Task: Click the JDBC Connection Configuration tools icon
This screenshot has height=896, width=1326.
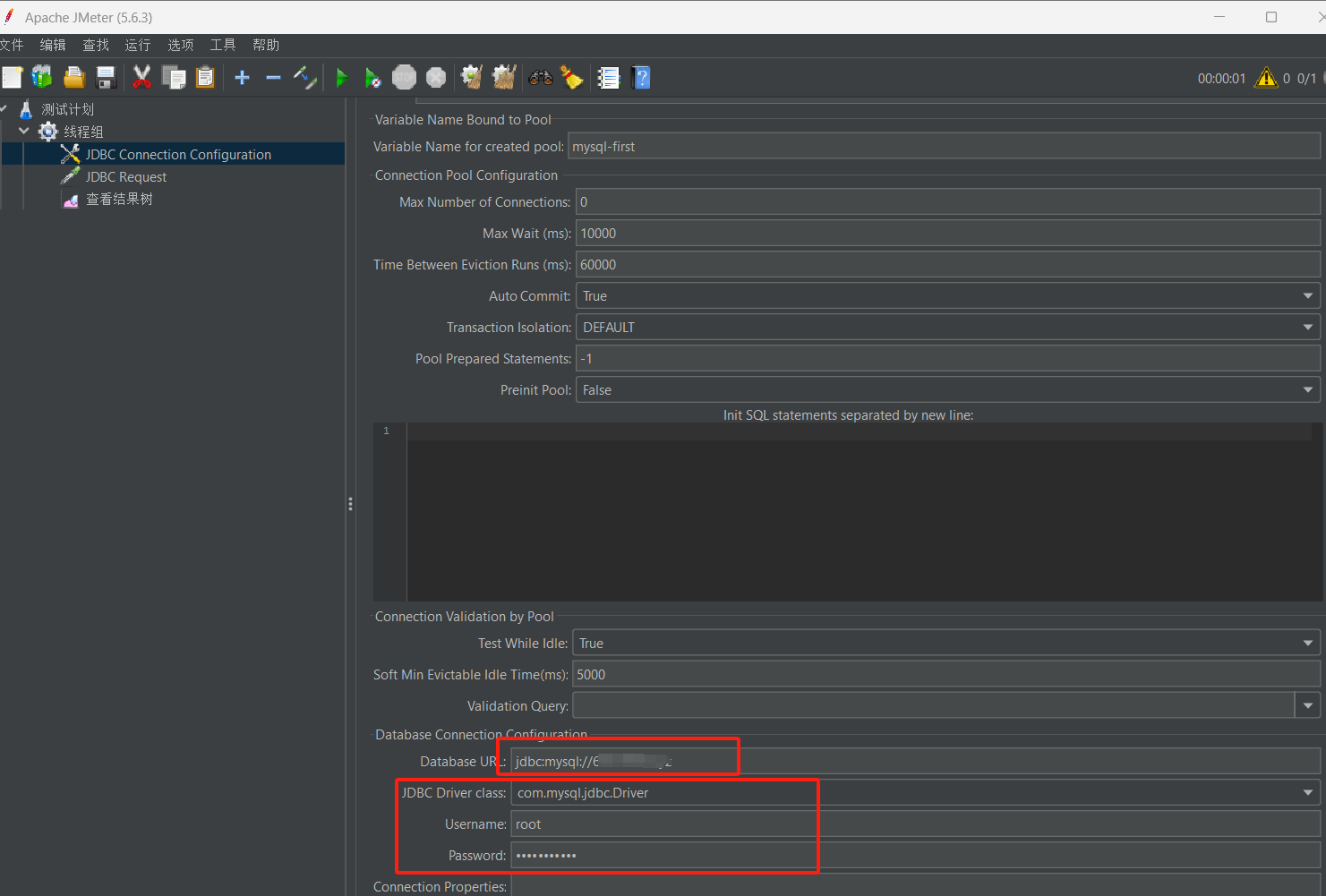Action: [71, 154]
